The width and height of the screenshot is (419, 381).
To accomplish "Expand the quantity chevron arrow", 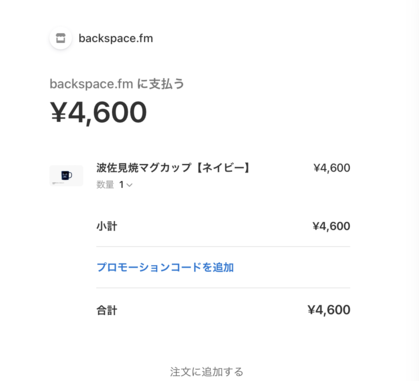I will 130,185.
